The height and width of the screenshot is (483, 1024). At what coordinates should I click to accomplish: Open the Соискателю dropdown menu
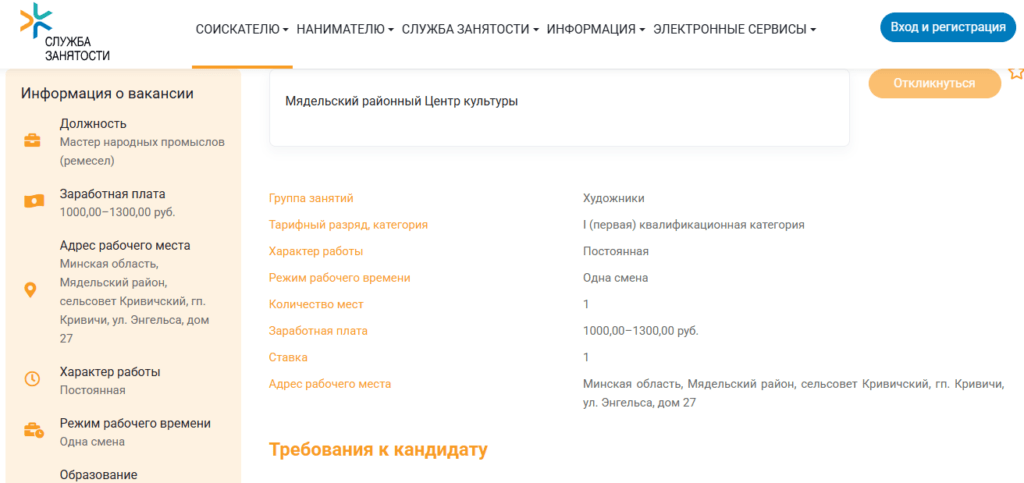pyautogui.click(x=242, y=30)
